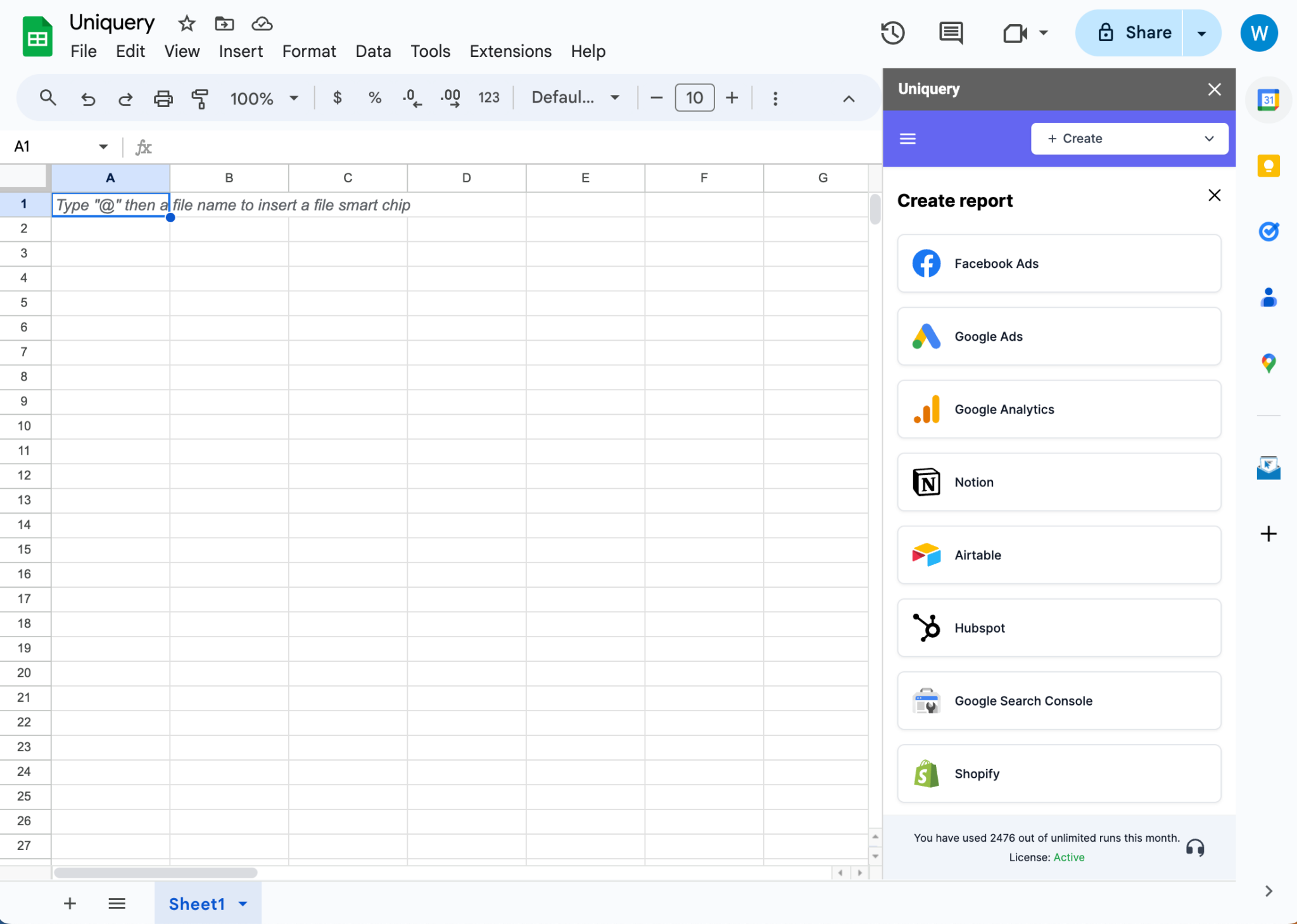Screen dimensions: 1297x924
Task: Open the Uniquery hamburger menu
Action: click(908, 138)
